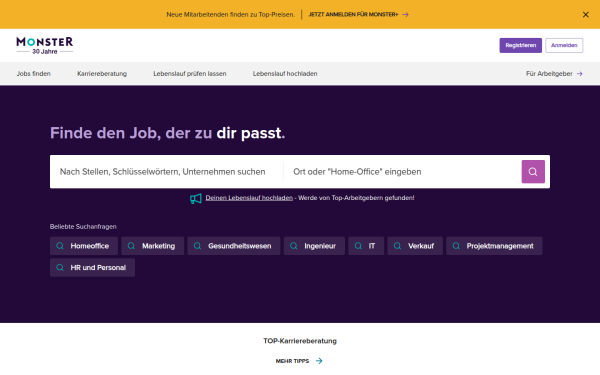Click magnifier icon in Projektmanagement chip
Image resolution: width=600 pixels, height=375 pixels.
[456, 246]
